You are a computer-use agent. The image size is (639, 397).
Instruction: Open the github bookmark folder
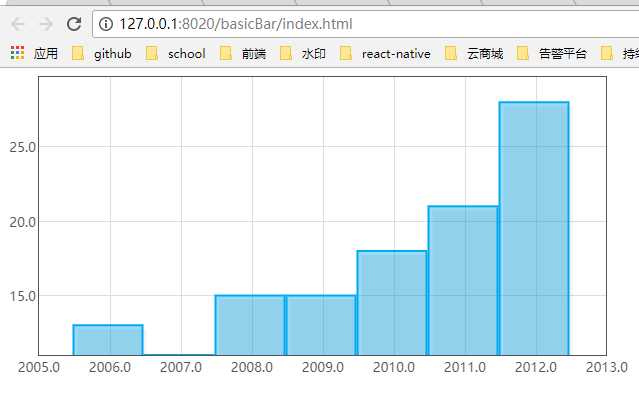[101, 53]
